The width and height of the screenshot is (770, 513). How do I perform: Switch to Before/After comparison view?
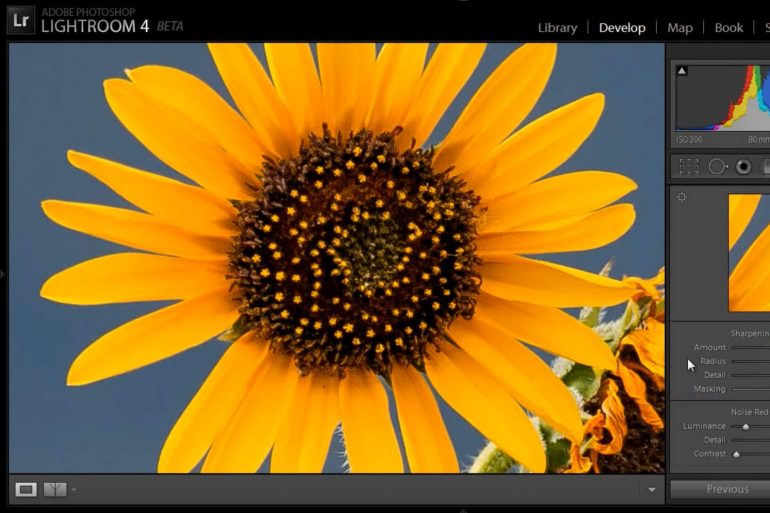pyautogui.click(x=55, y=489)
